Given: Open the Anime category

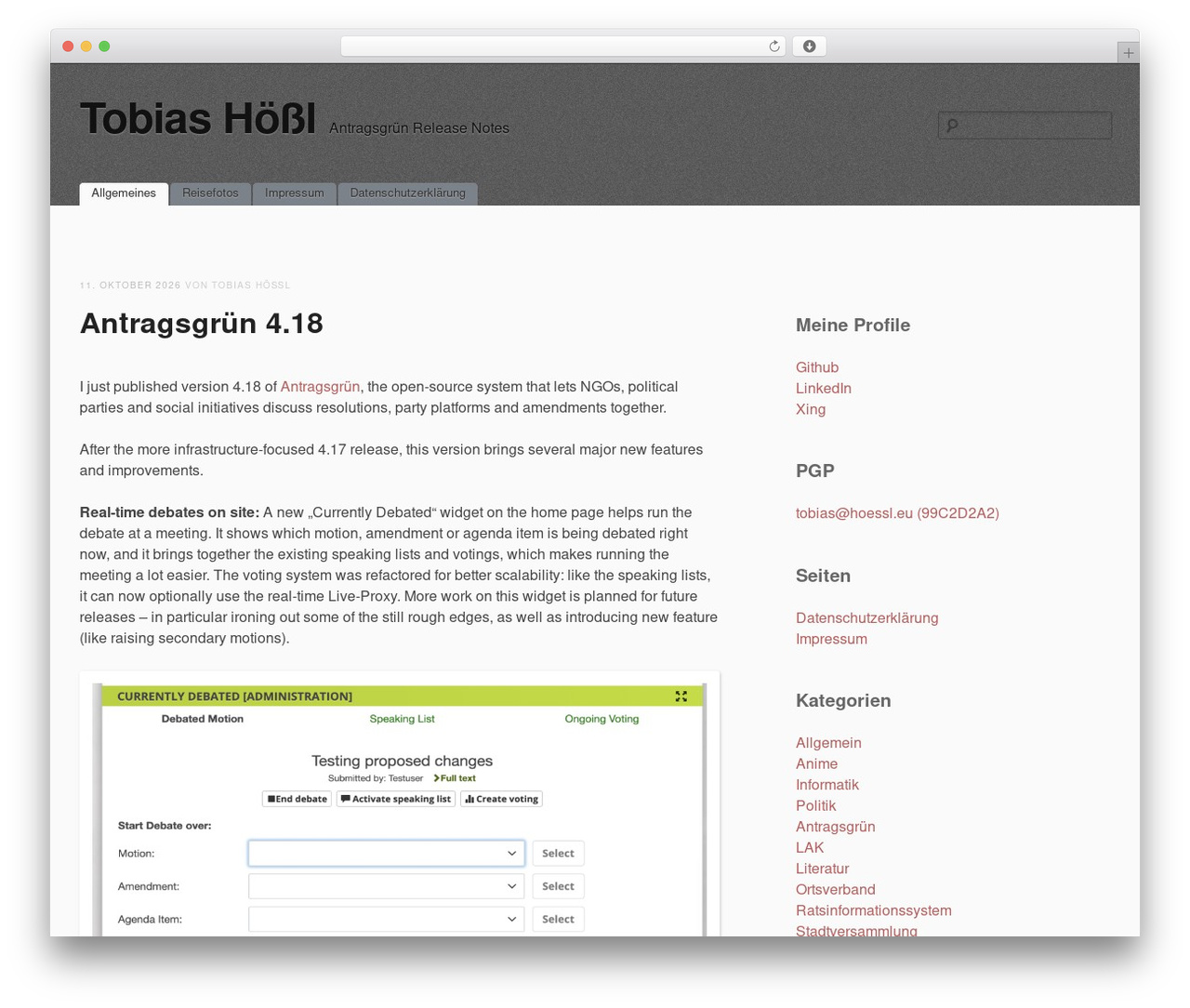Looking at the screenshot, I should [816, 763].
